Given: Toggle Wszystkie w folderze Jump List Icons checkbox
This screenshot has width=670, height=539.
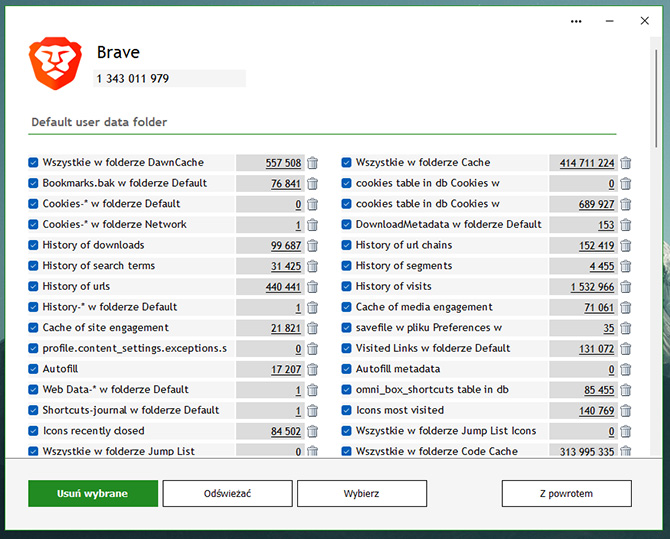Looking at the screenshot, I should [x=347, y=431].
